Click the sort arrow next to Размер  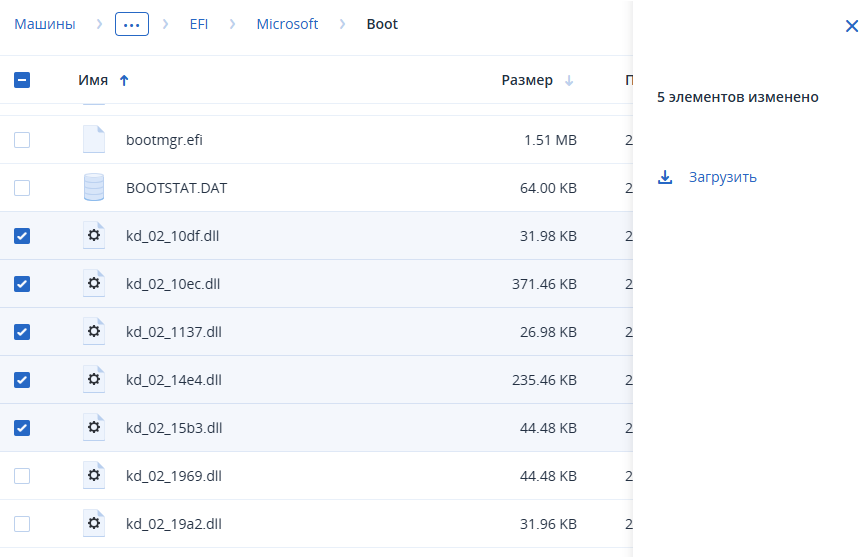click(x=569, y=81)
